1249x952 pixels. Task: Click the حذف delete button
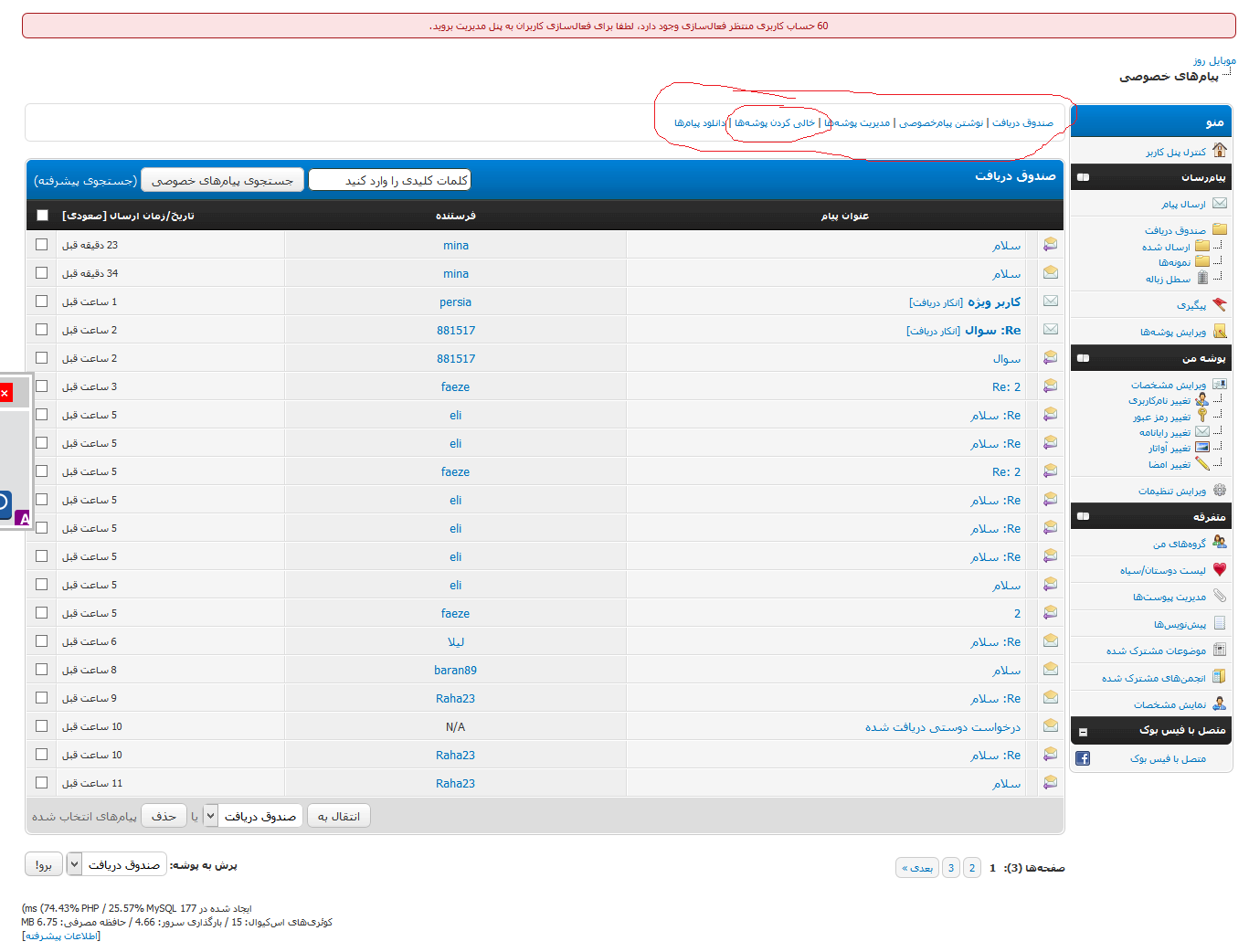pyautogui.click(x=164, y=816)
